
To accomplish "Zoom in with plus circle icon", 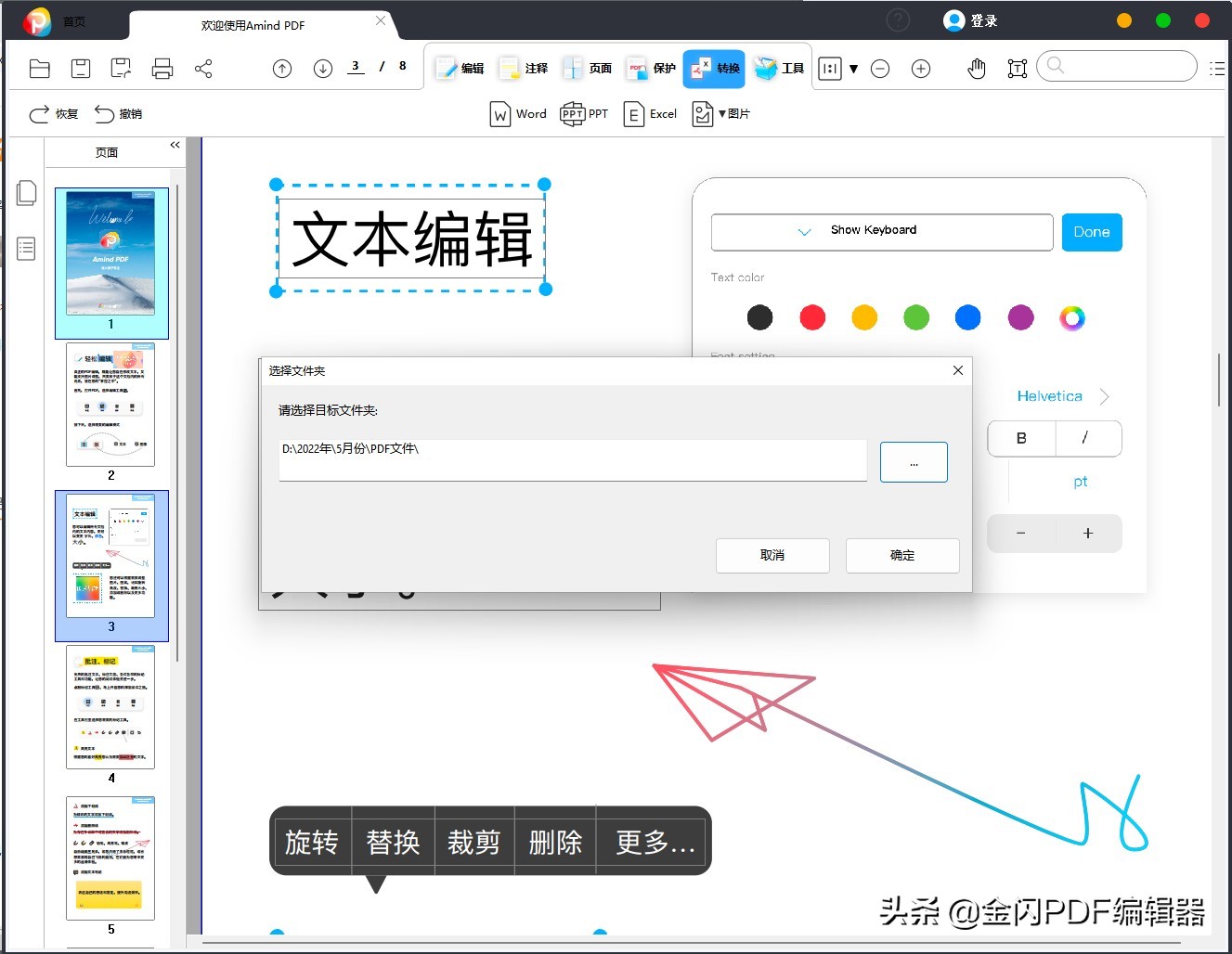I will 921,69.
